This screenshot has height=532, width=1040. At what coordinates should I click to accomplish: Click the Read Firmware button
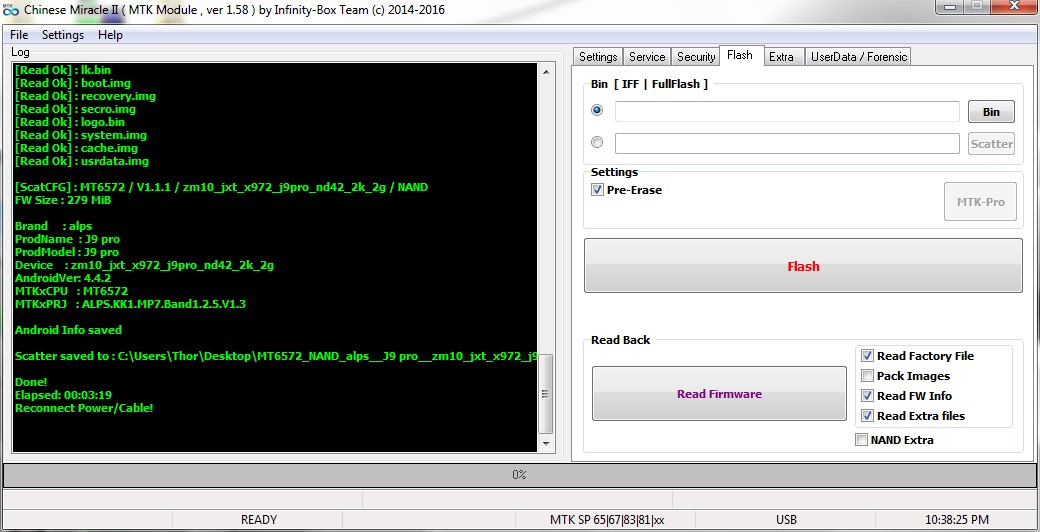719,393
